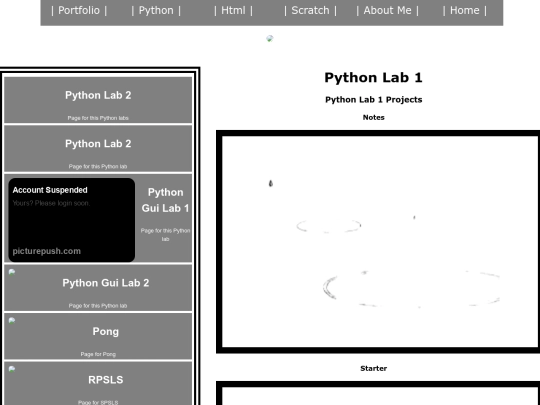540x405 pixels.
Task: Go to the Python nav item
Action: pos(156,10)
